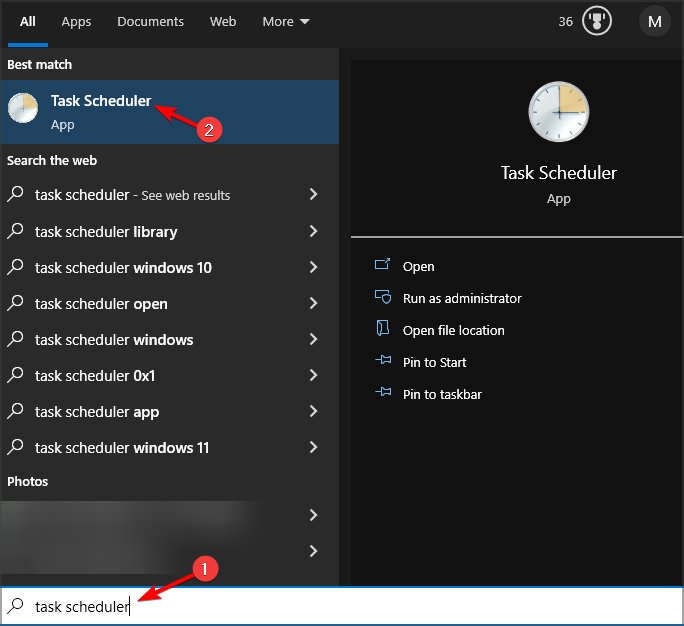
Task: Open the user account avatar labeled M
Action: [x=655, y=21]
